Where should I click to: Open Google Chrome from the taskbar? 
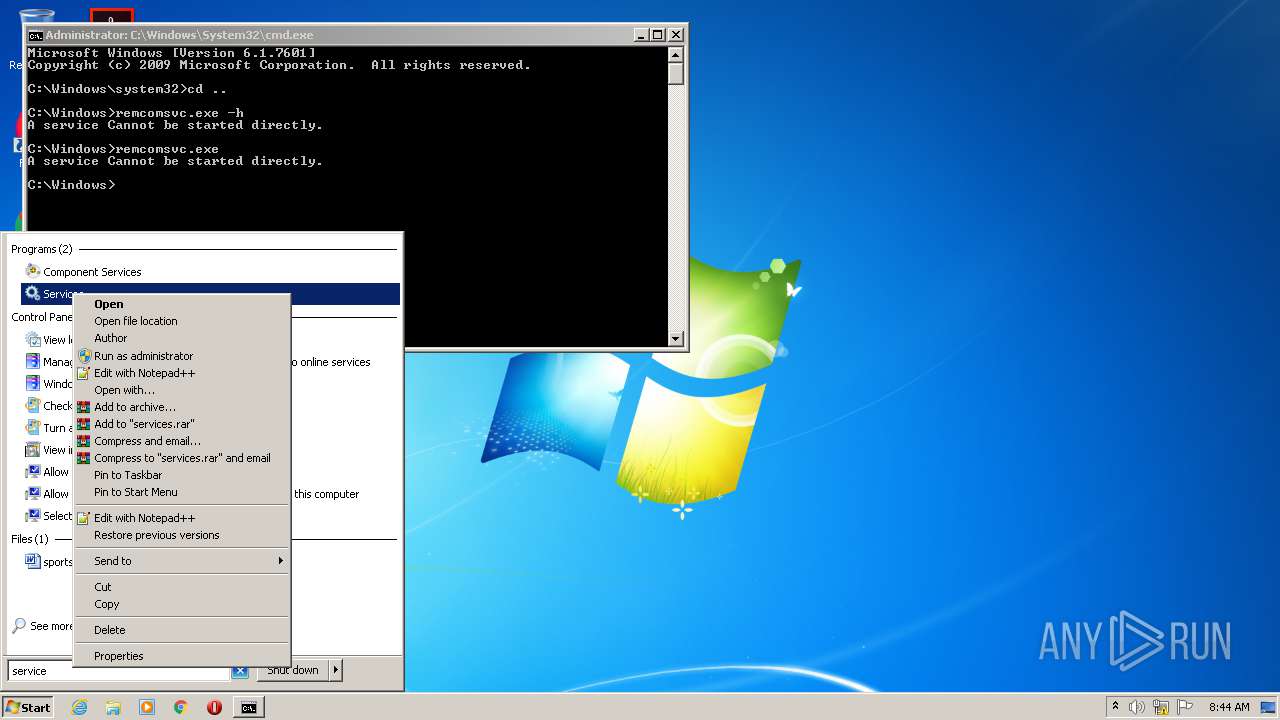pyautogui.click(x=181, y=707)
